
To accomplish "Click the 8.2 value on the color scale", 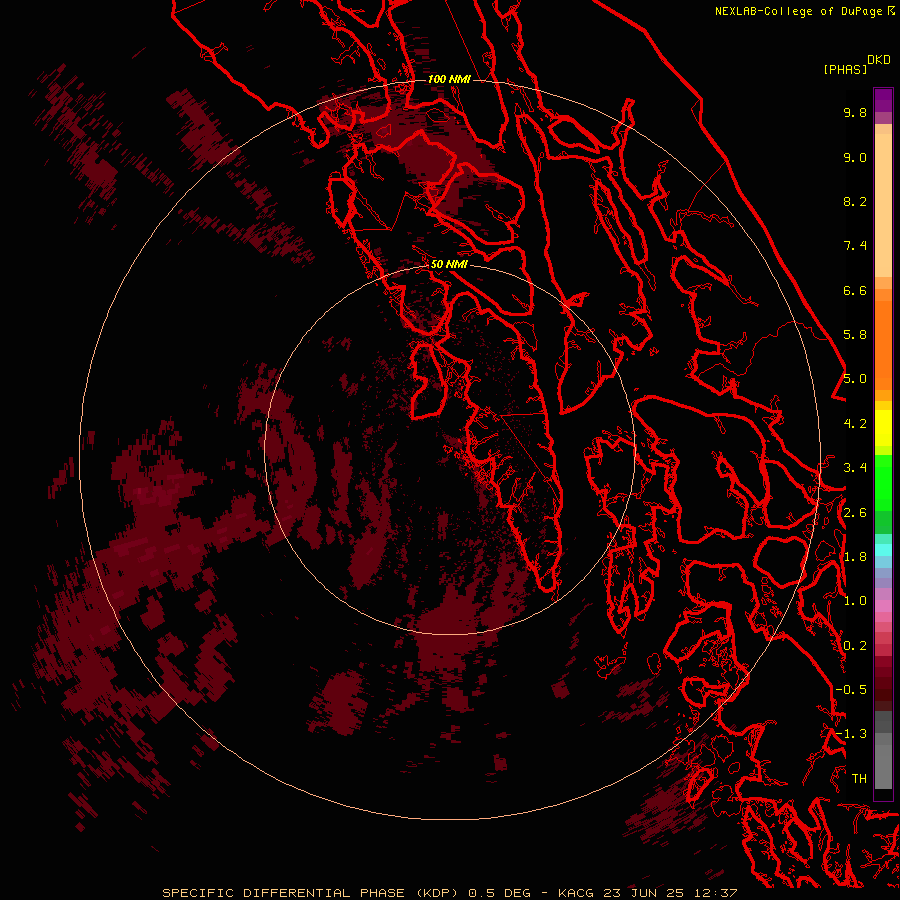I will click(855, 201).
